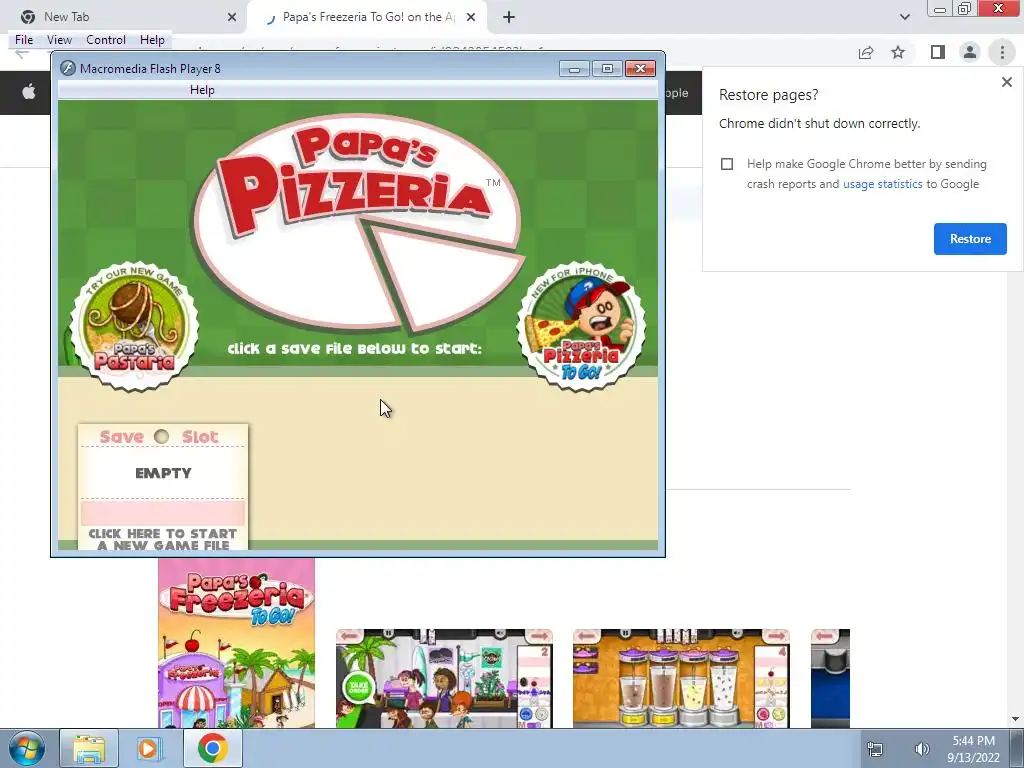Toggle the Chrome side panel
Image resolution: width=1024 pixels, height=768 pixels.
coord(937,52)
